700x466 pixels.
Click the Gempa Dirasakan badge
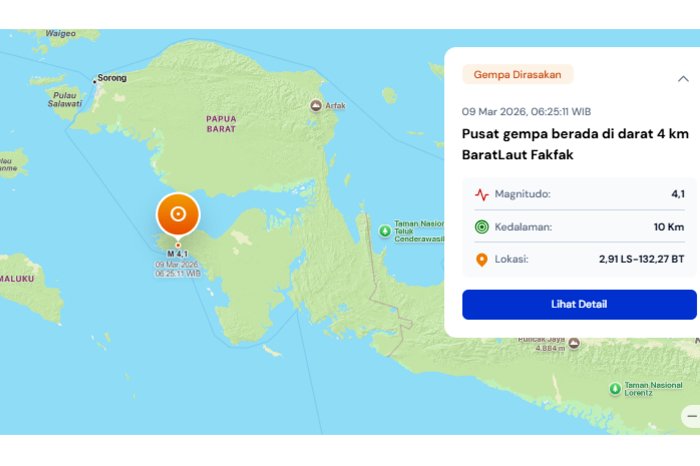[x=517, y=74]
